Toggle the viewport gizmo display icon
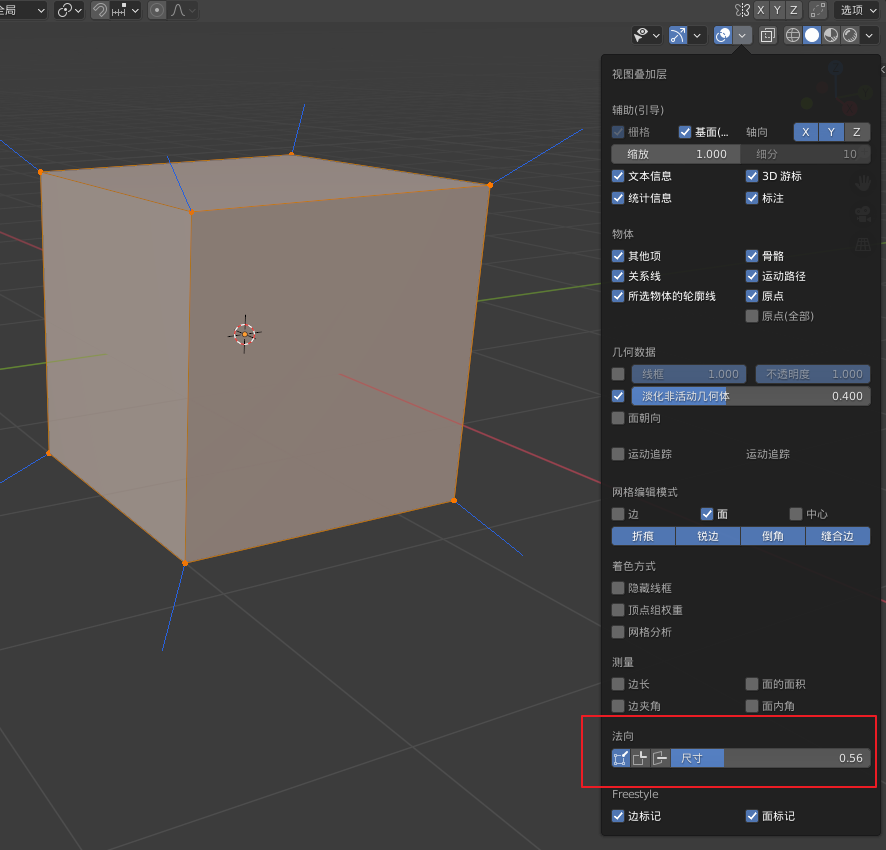886x850 pixels. click(x=678, y=35)
